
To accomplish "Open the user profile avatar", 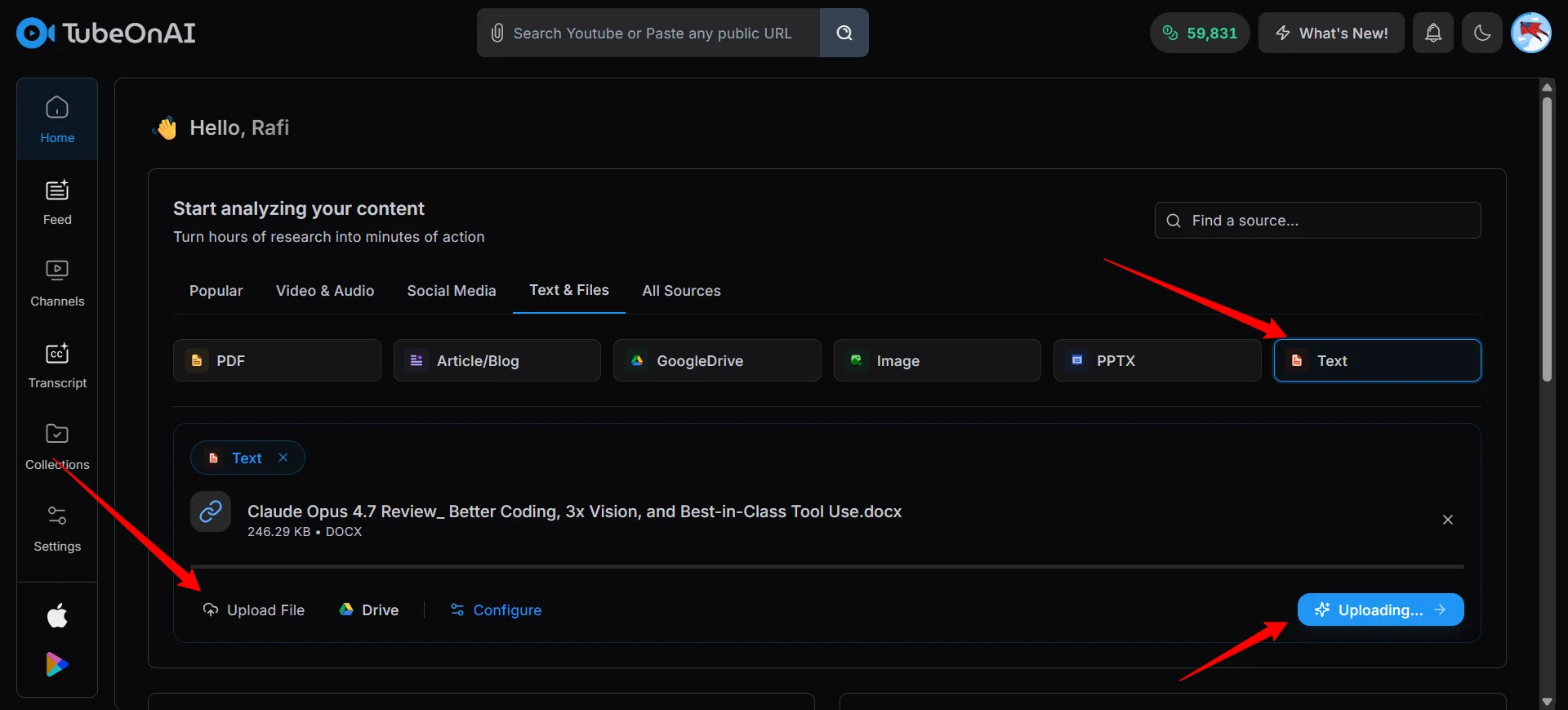I will pos(1531,33).
